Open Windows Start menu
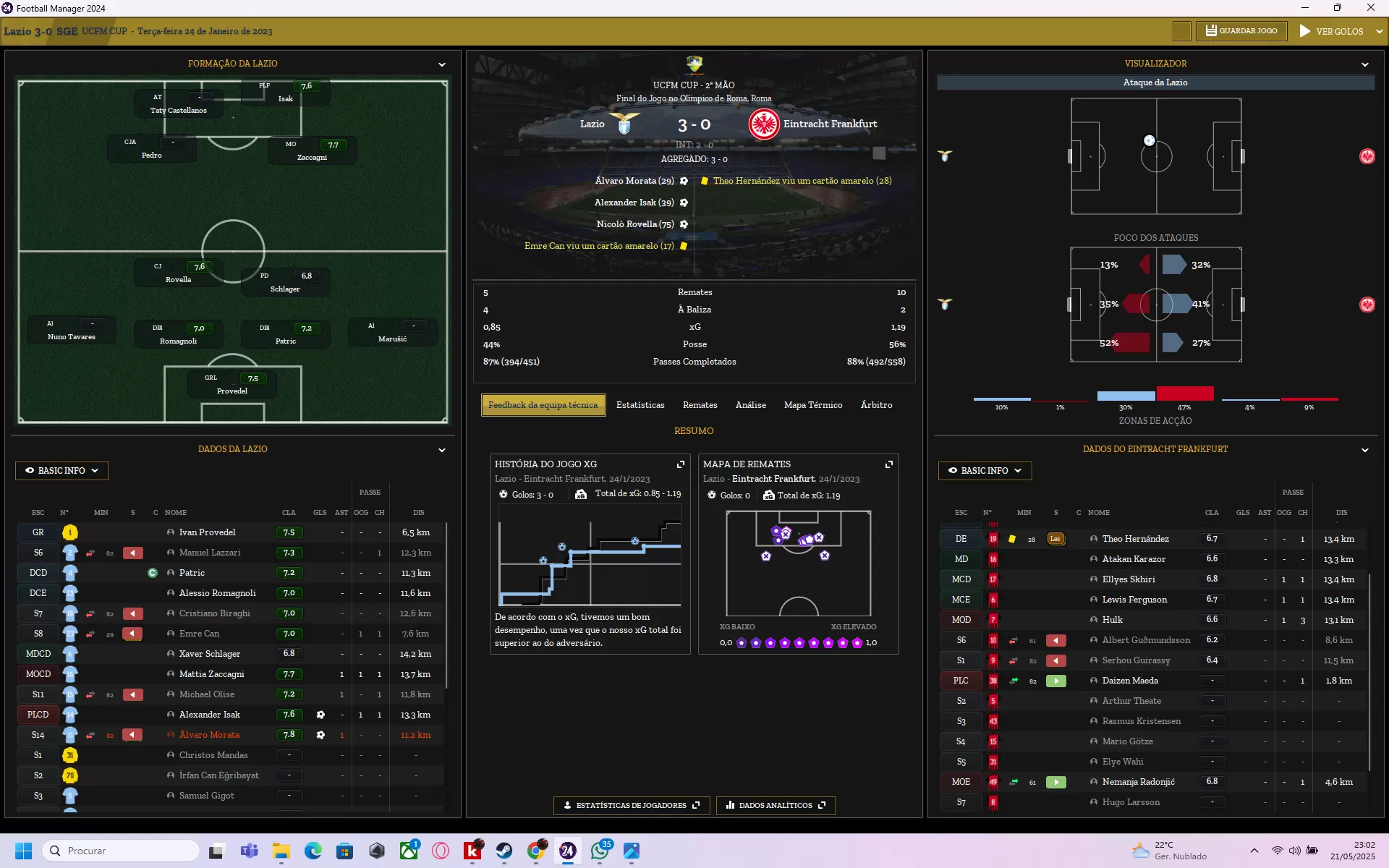1389x868 pixels. pos(23,851)
